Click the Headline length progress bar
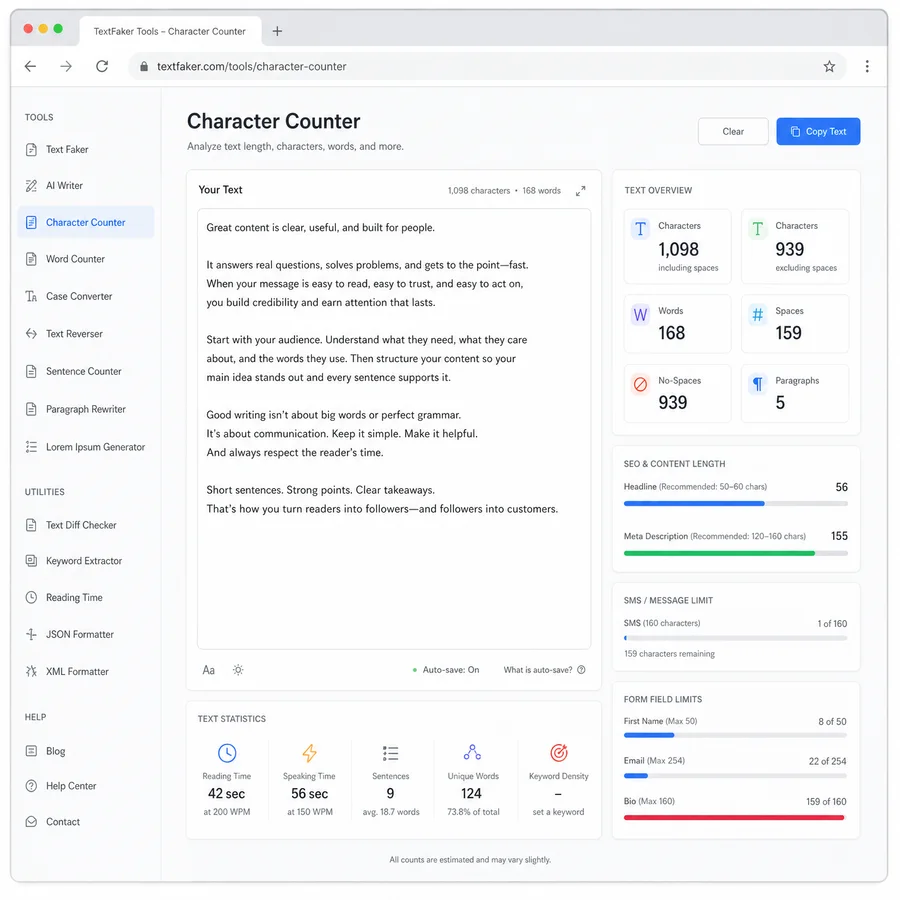This screenshot has height=900, width=900. point(735,503)
